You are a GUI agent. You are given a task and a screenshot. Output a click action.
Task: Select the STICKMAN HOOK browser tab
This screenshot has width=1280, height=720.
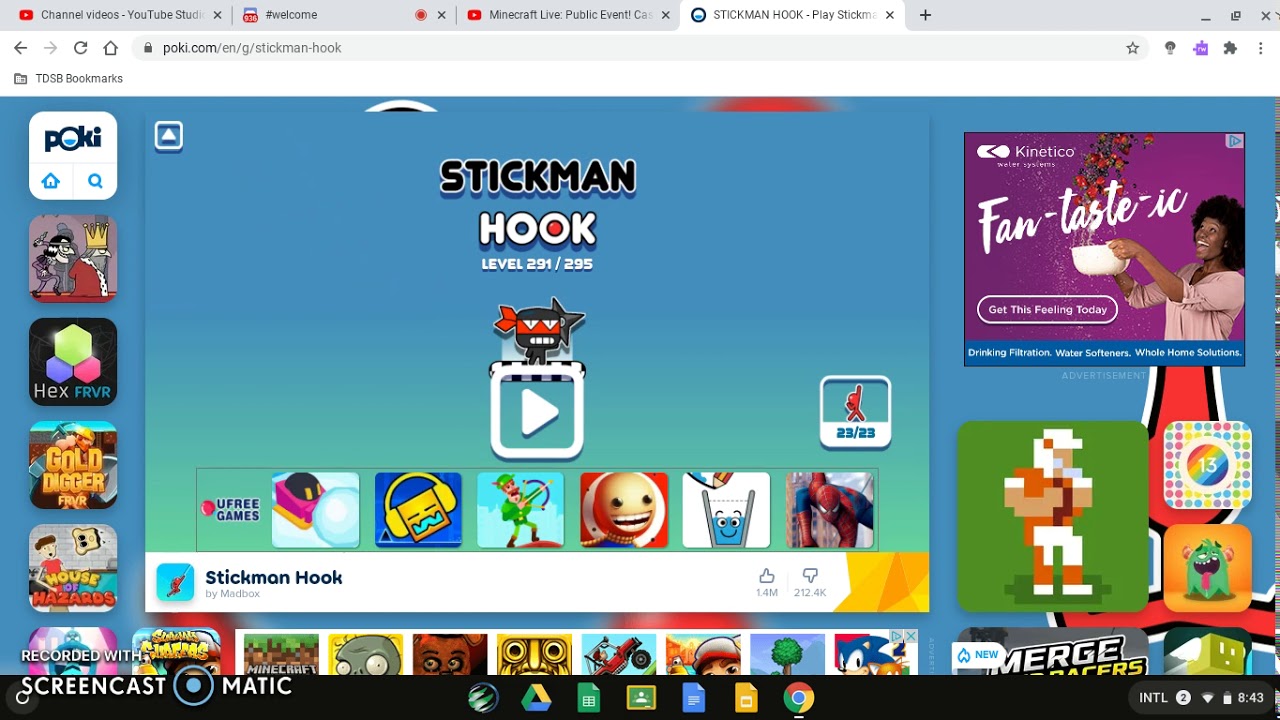792,15
